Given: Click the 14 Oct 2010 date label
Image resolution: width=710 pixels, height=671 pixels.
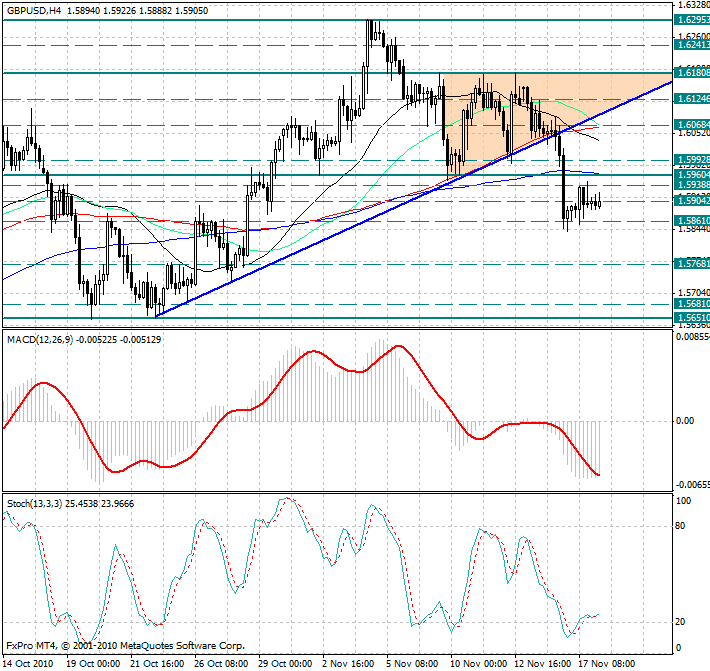Looking at the screenshot, I should (x=28, y=664).
